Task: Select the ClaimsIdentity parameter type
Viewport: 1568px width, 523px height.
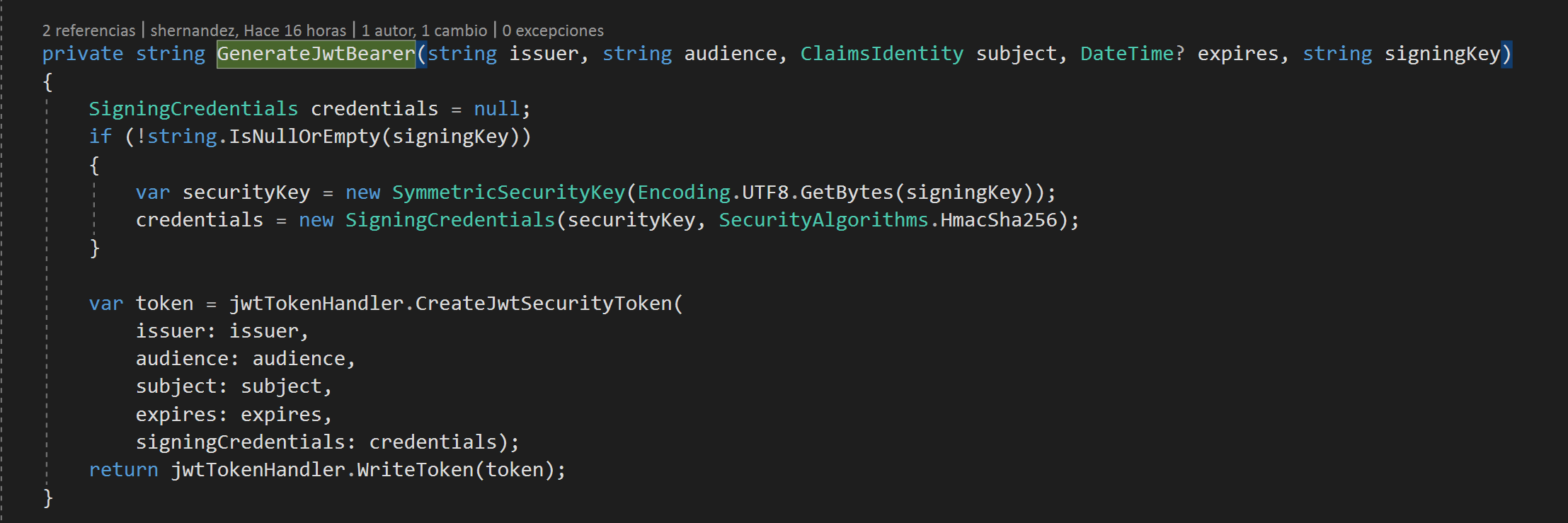Action: click(881, 54)
